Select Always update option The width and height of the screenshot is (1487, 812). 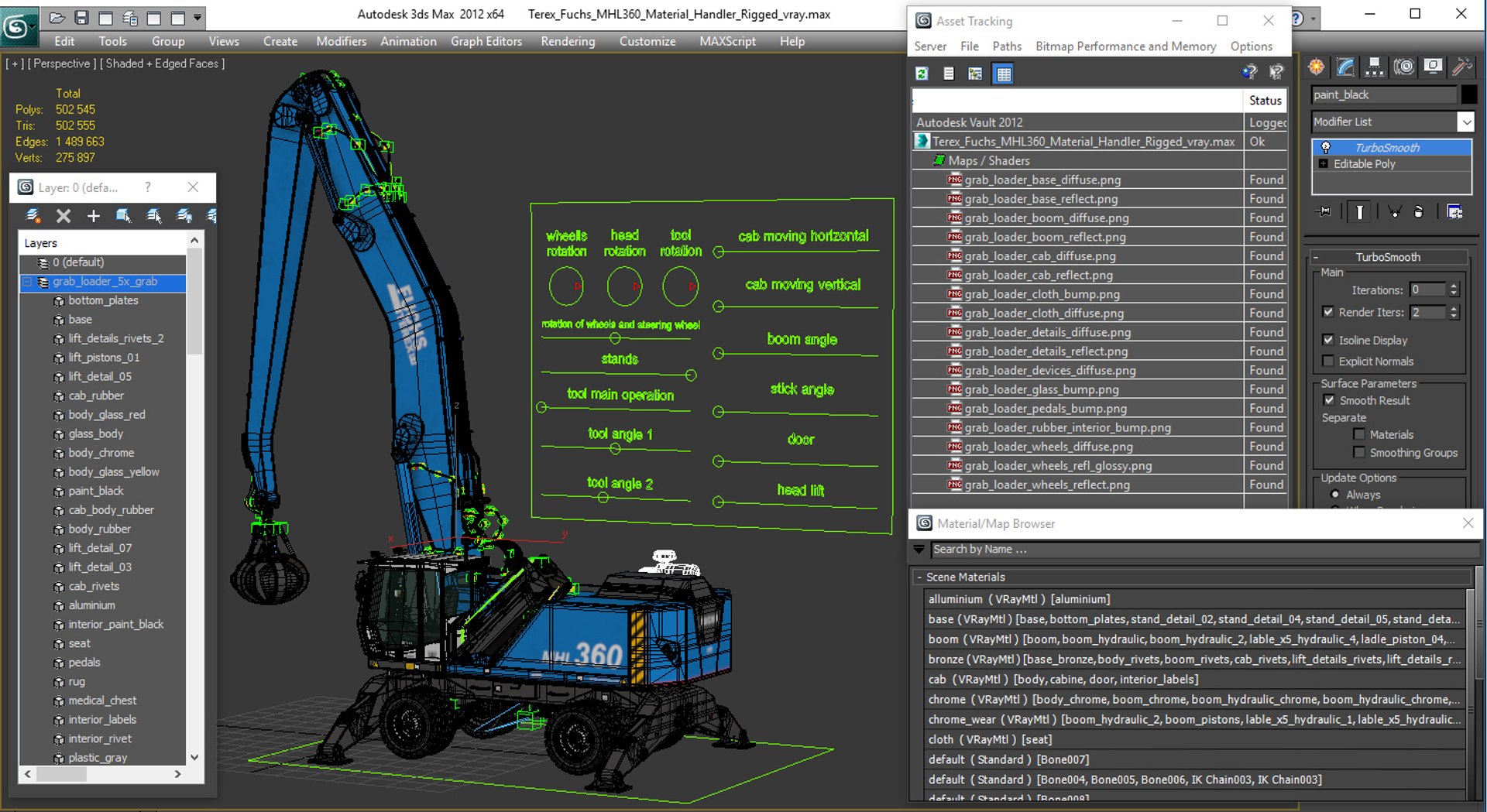click(1334, 495)
